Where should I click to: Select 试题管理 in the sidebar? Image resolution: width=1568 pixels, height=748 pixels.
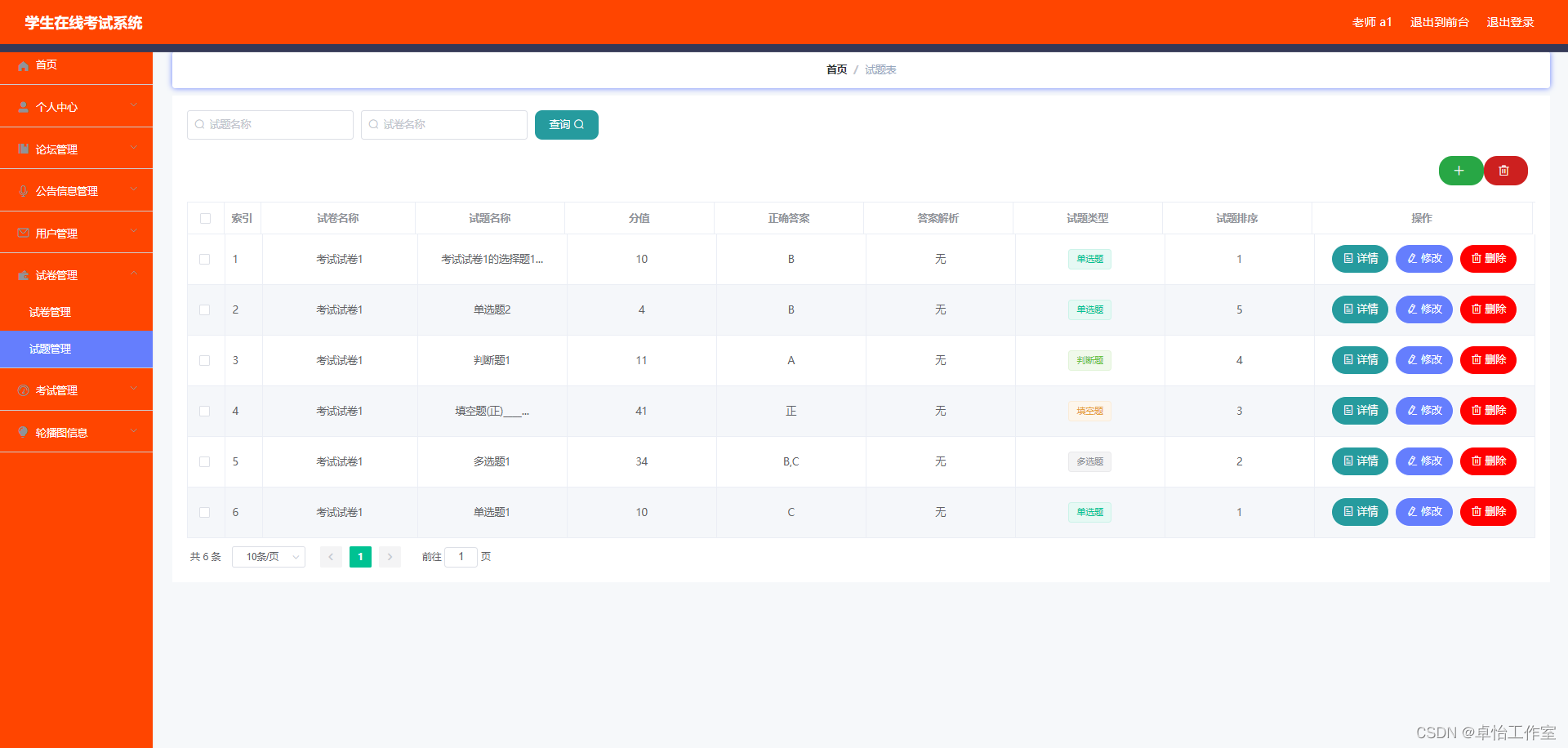pyautogui.click(x=76, y=350)
